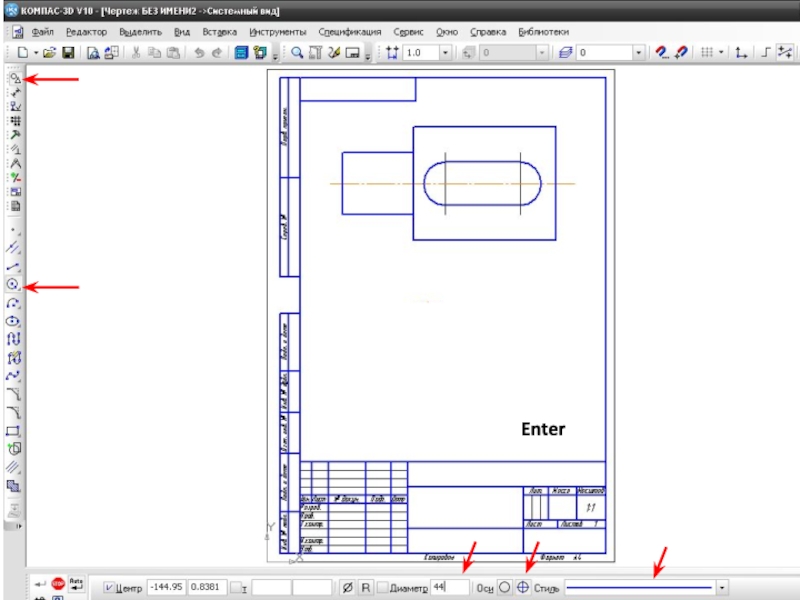Click the Open file folder icon
800x600 pixels.
[x=49, y=53]
